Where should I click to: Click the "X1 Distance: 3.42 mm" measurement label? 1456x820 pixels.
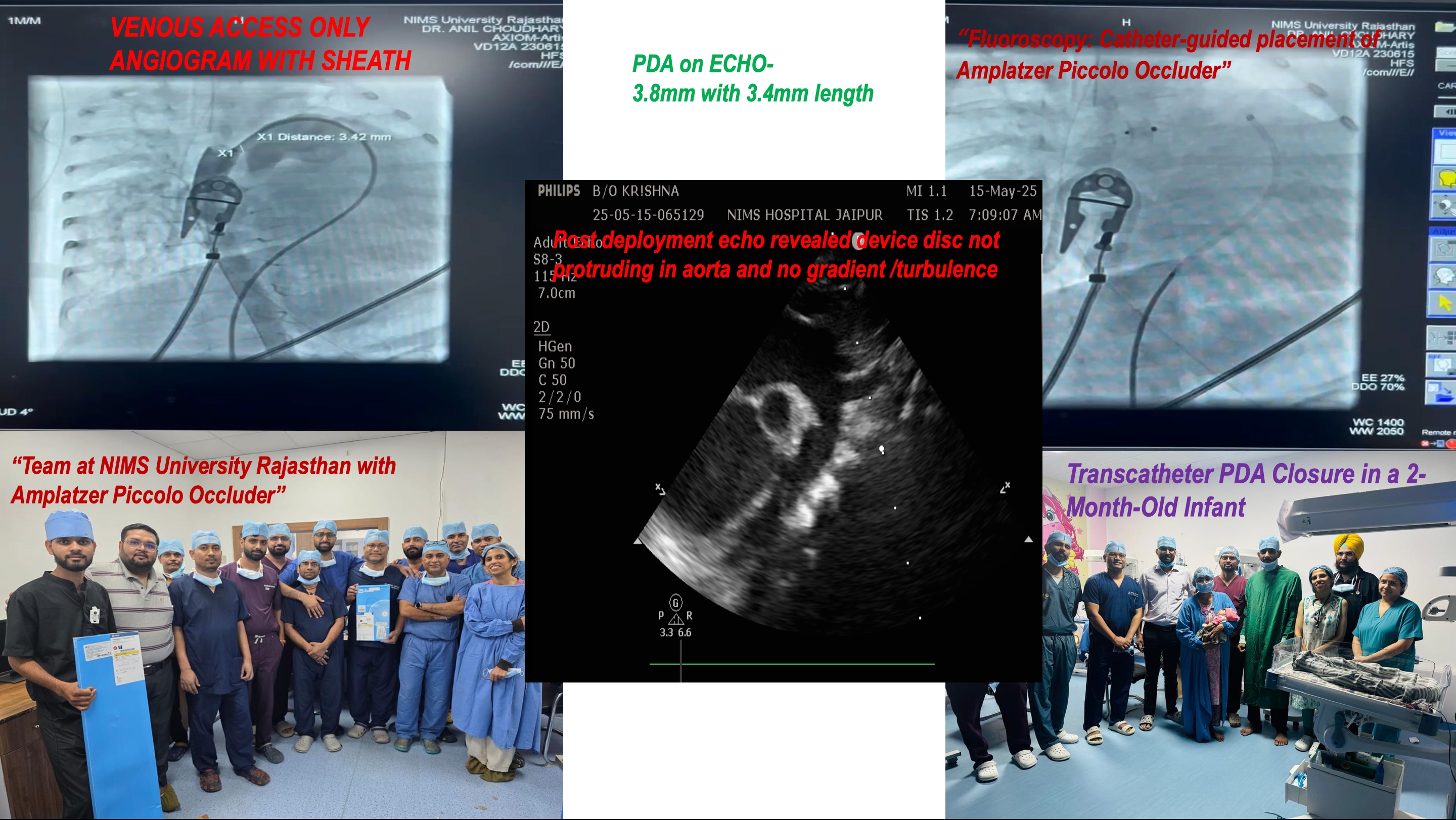point(324,137)
